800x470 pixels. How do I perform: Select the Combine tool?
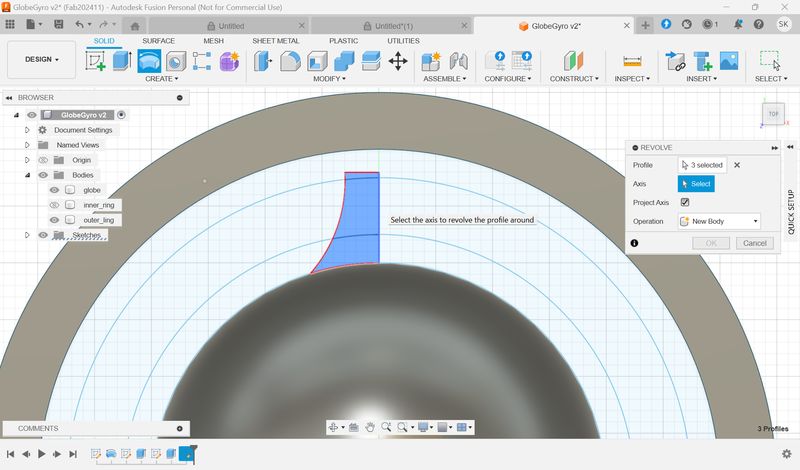pyautogui.click(x=344, y=61)
